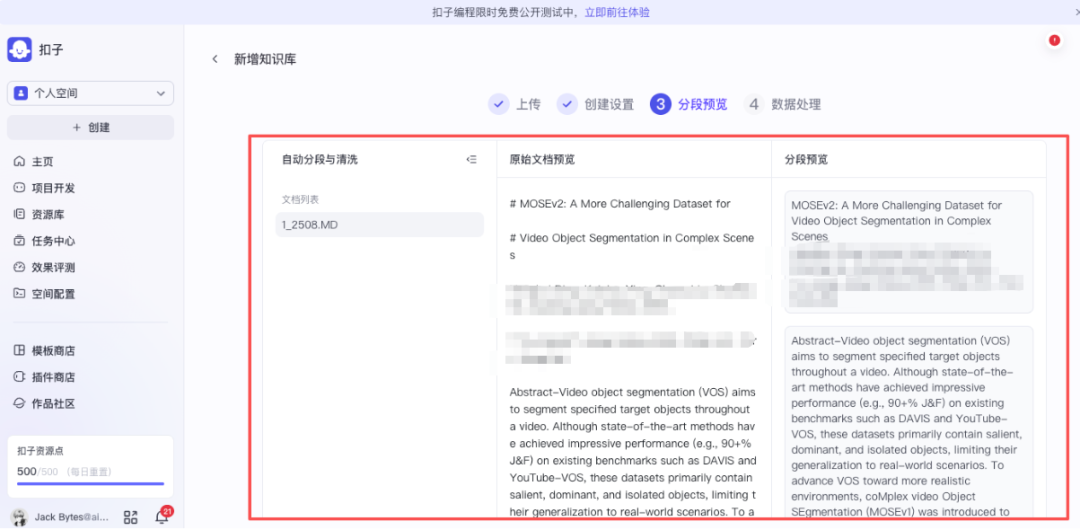Image resolution: width=1080 pixels, height=530 pixels.
Task: Click the 新增知识库 page title
Action: pos(265,59)
